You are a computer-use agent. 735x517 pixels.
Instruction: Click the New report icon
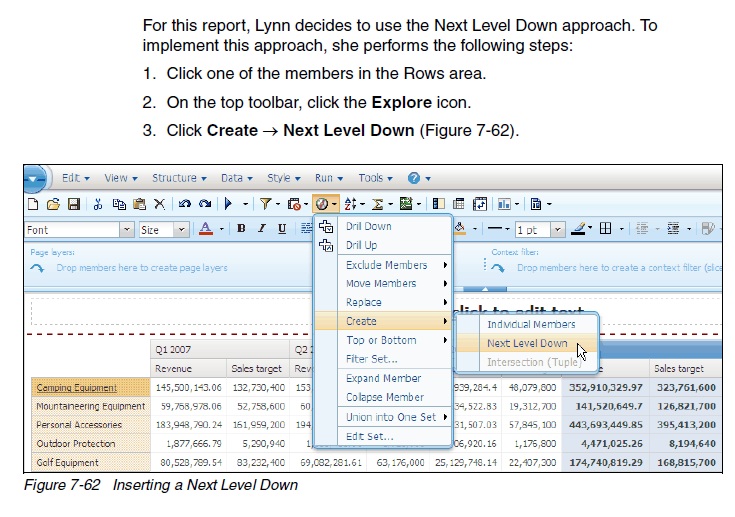33,204
